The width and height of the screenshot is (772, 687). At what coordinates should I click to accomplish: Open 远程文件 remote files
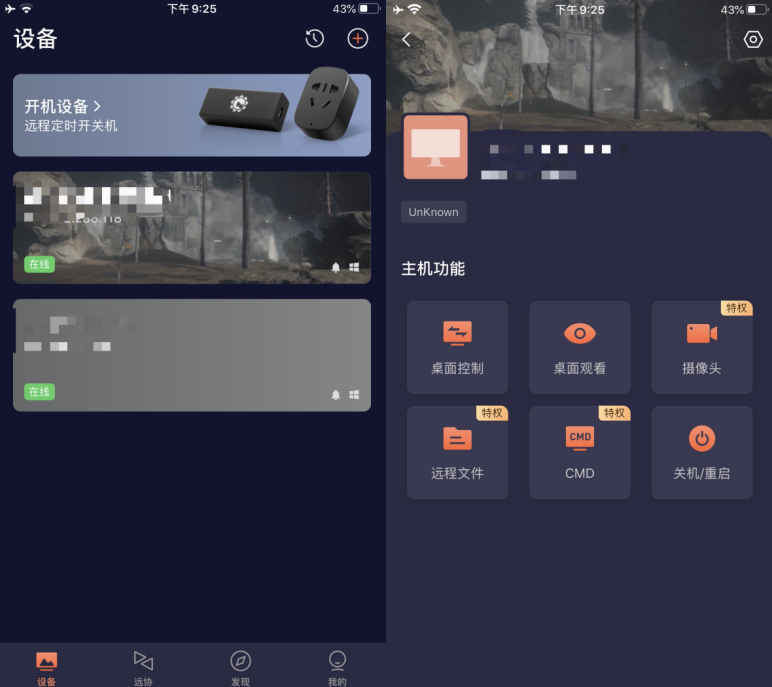pyautogui.click(x=457, y=452)
